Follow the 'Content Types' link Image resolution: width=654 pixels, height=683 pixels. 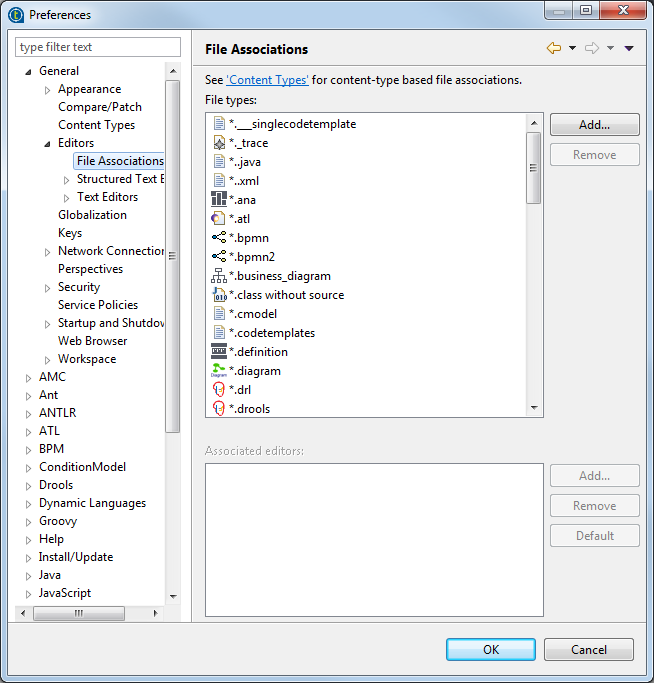[268, 80]
